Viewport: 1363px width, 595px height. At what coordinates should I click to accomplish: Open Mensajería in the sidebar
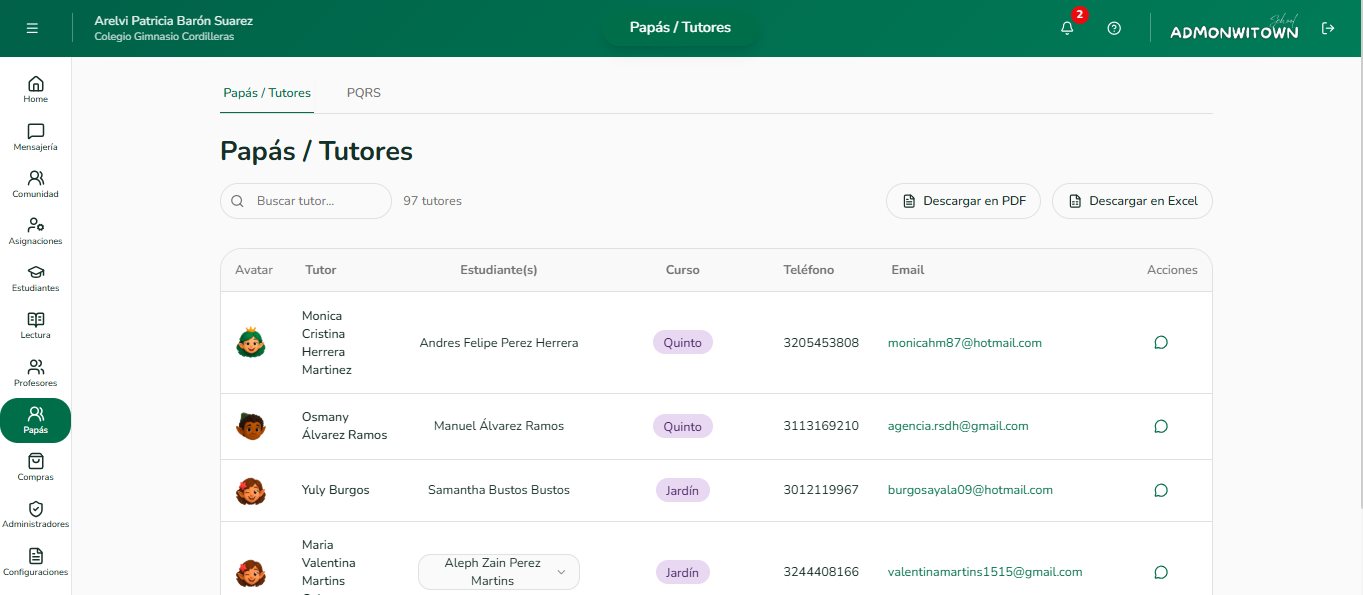(x=36, y=137)
